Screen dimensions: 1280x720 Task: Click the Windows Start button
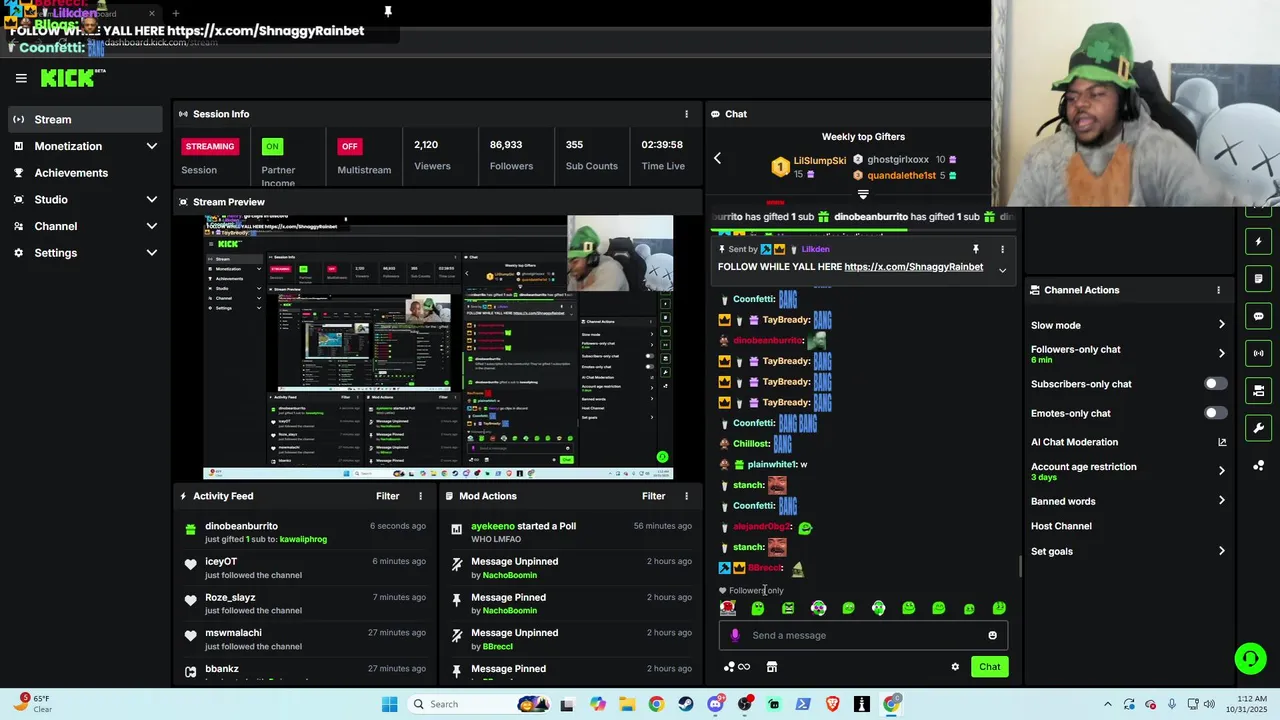tap(389, 704)
